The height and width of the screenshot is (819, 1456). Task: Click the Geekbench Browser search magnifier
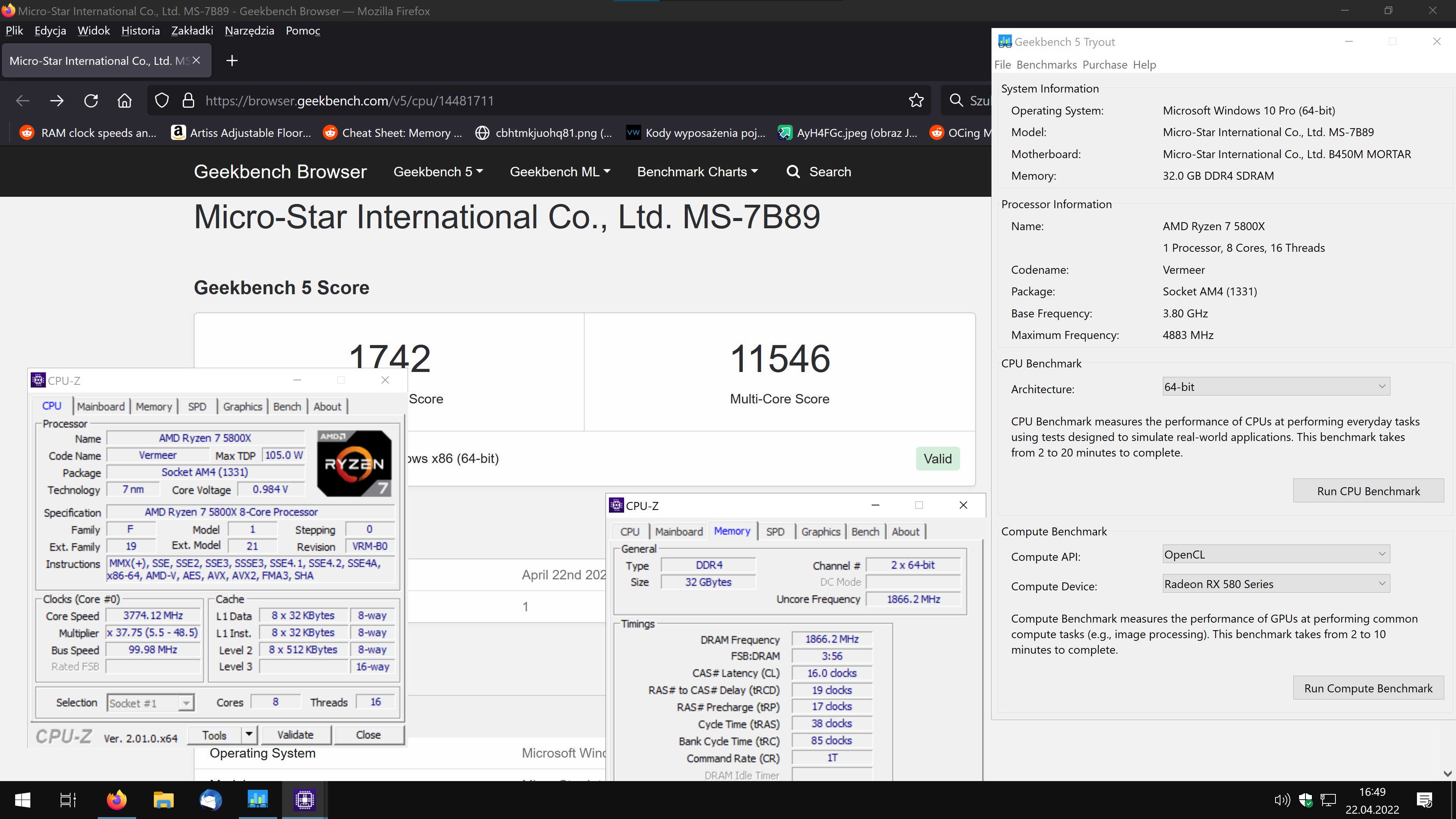click(x=793, y=172)
